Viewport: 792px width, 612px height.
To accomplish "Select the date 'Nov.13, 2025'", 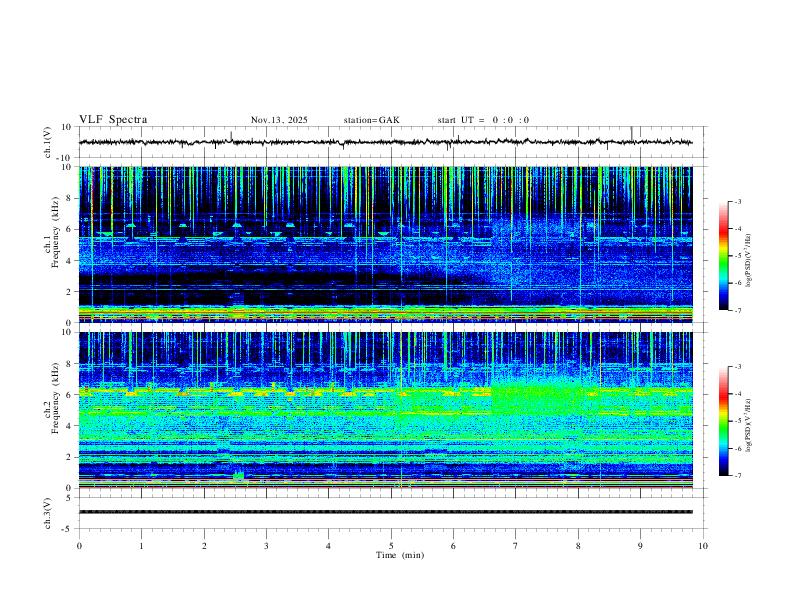I will click(279, 120).
